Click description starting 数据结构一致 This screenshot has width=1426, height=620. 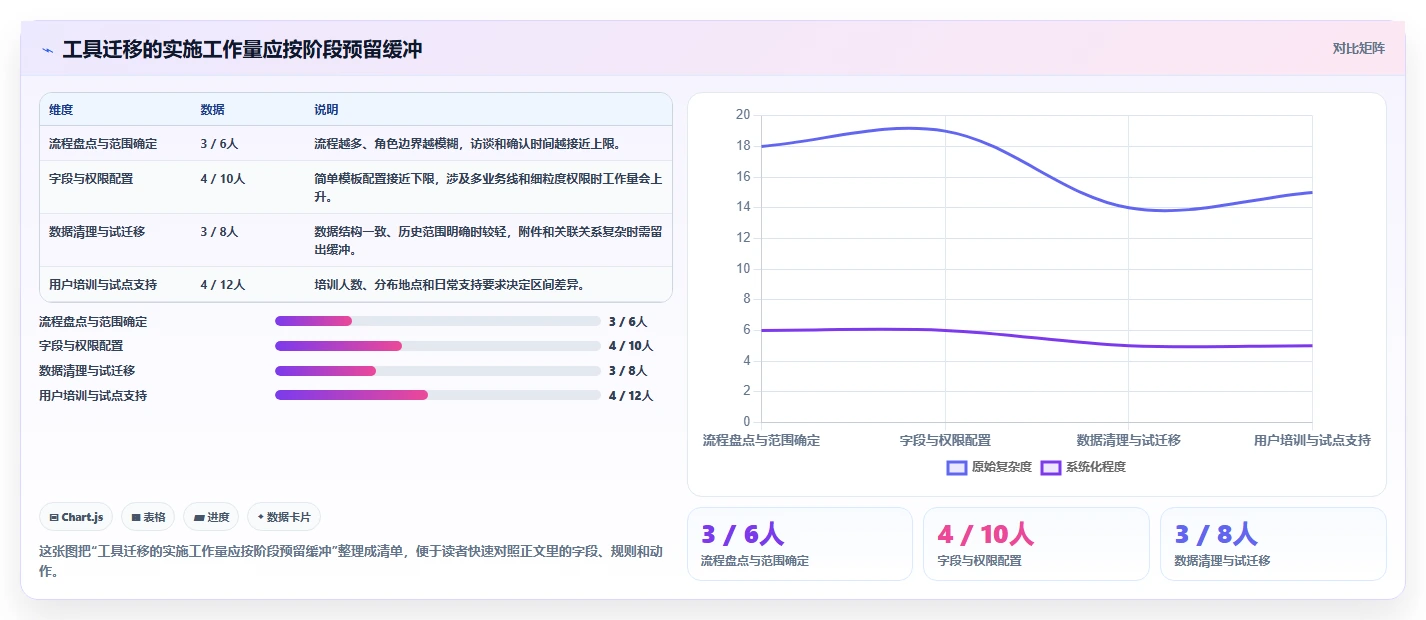tap(488, 241)
